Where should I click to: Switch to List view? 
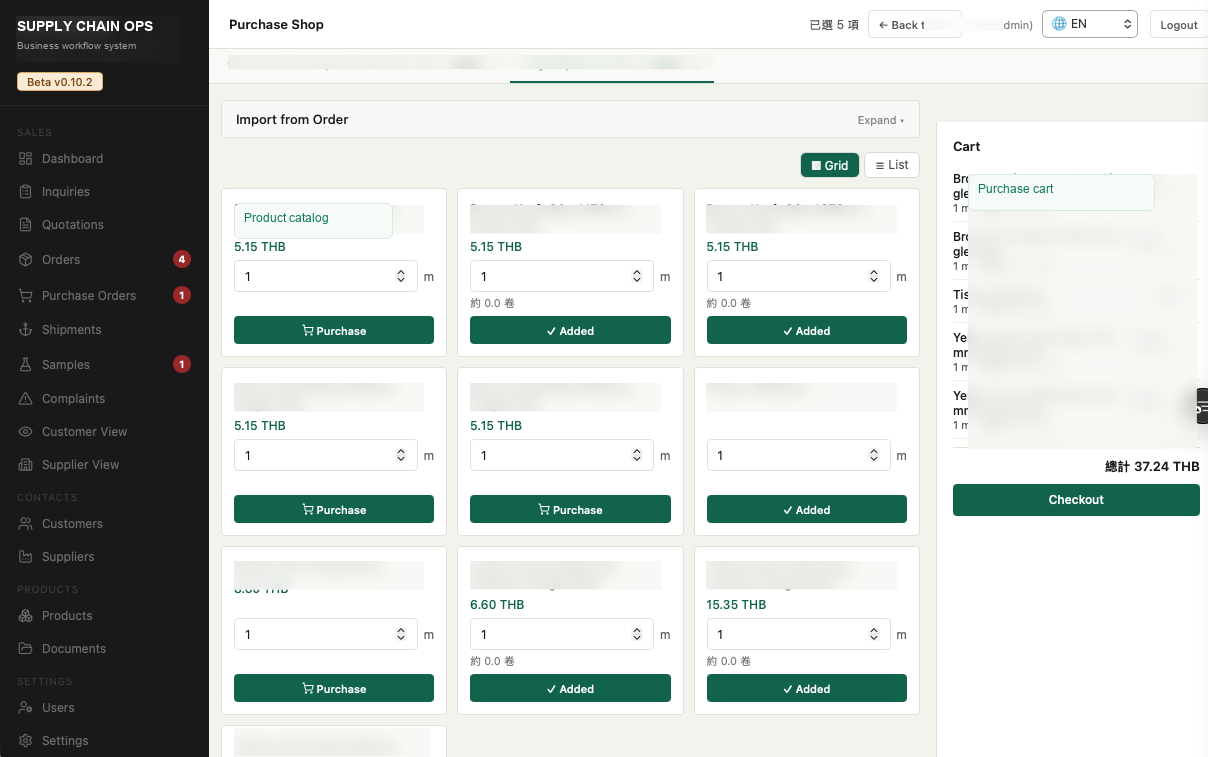(891, 165)
